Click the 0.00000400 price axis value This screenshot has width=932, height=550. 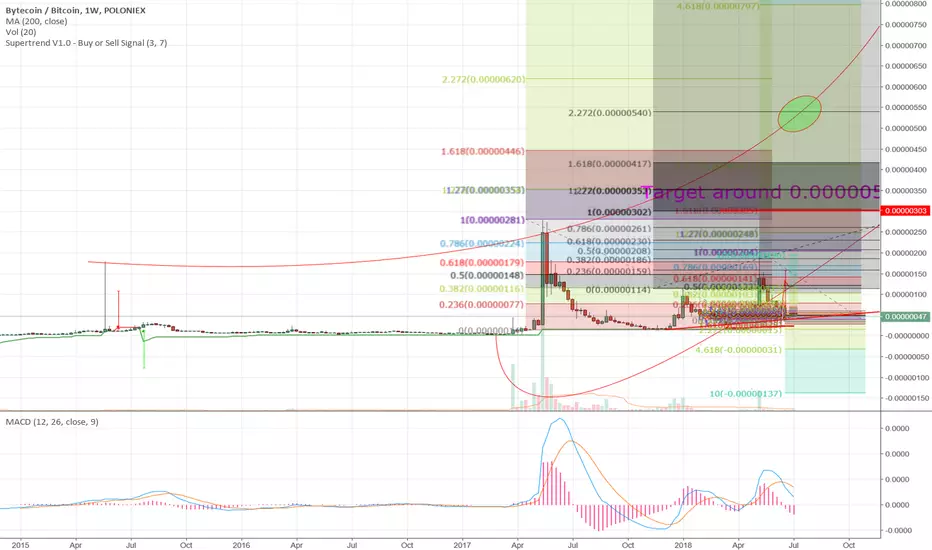click(x=906, y=170)
